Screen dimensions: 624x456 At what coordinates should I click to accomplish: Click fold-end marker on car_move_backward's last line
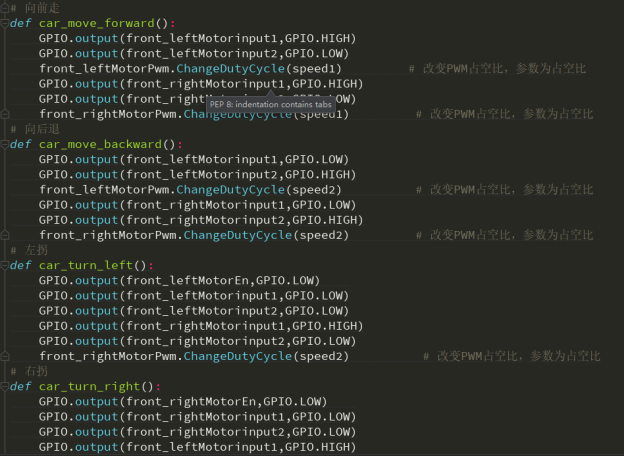click(x=4, y=236)
